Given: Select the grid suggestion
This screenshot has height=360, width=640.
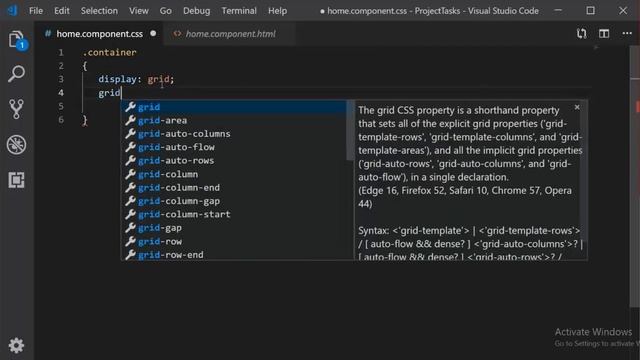Looking at the screenshot, I should 235,107.
